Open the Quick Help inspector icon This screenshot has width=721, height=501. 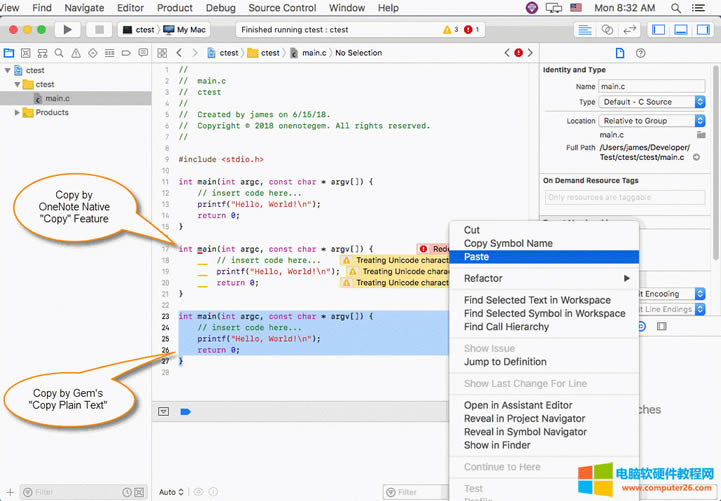pyautogui.click(x=640, y=53)
